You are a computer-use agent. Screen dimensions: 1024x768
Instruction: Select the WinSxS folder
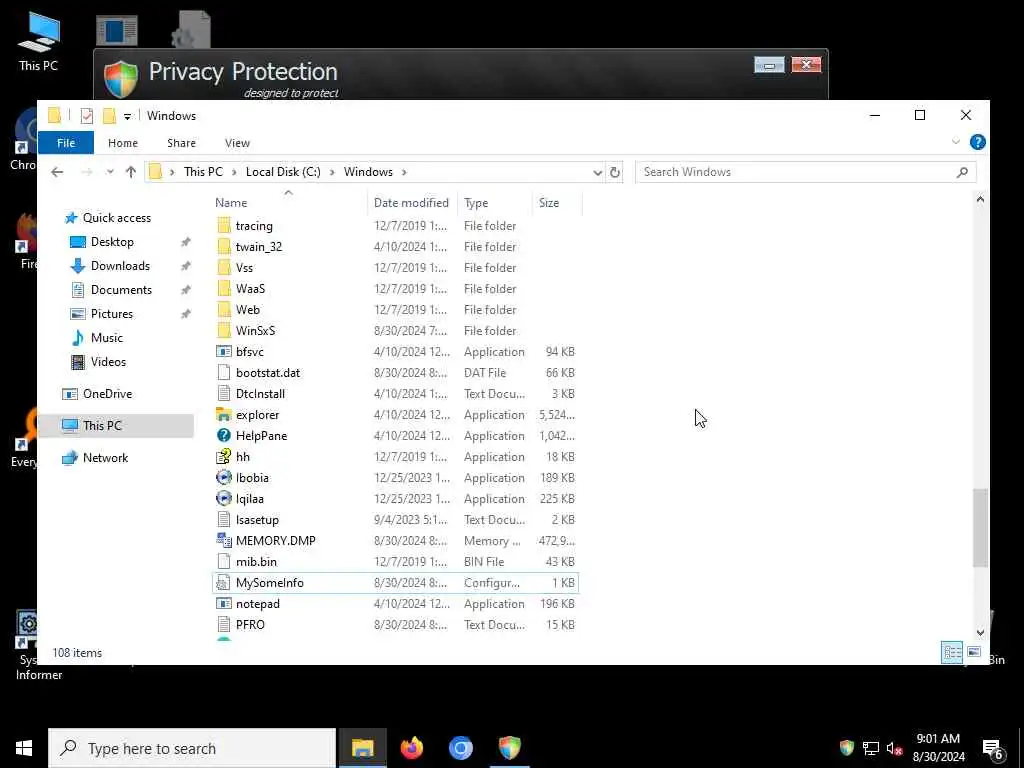click(x=255, y=331)
